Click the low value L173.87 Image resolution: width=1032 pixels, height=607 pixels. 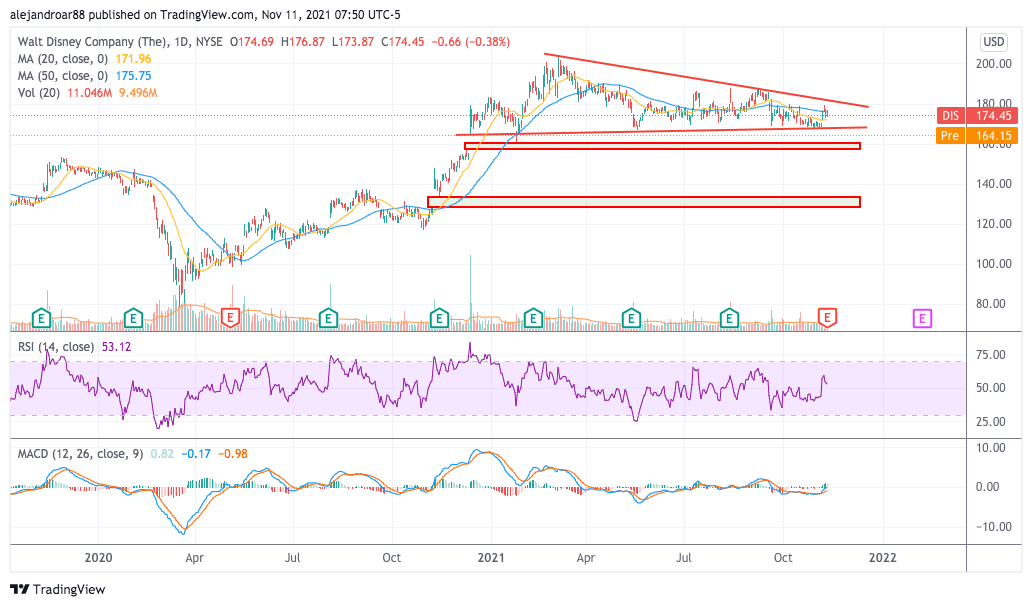[353, 41]
